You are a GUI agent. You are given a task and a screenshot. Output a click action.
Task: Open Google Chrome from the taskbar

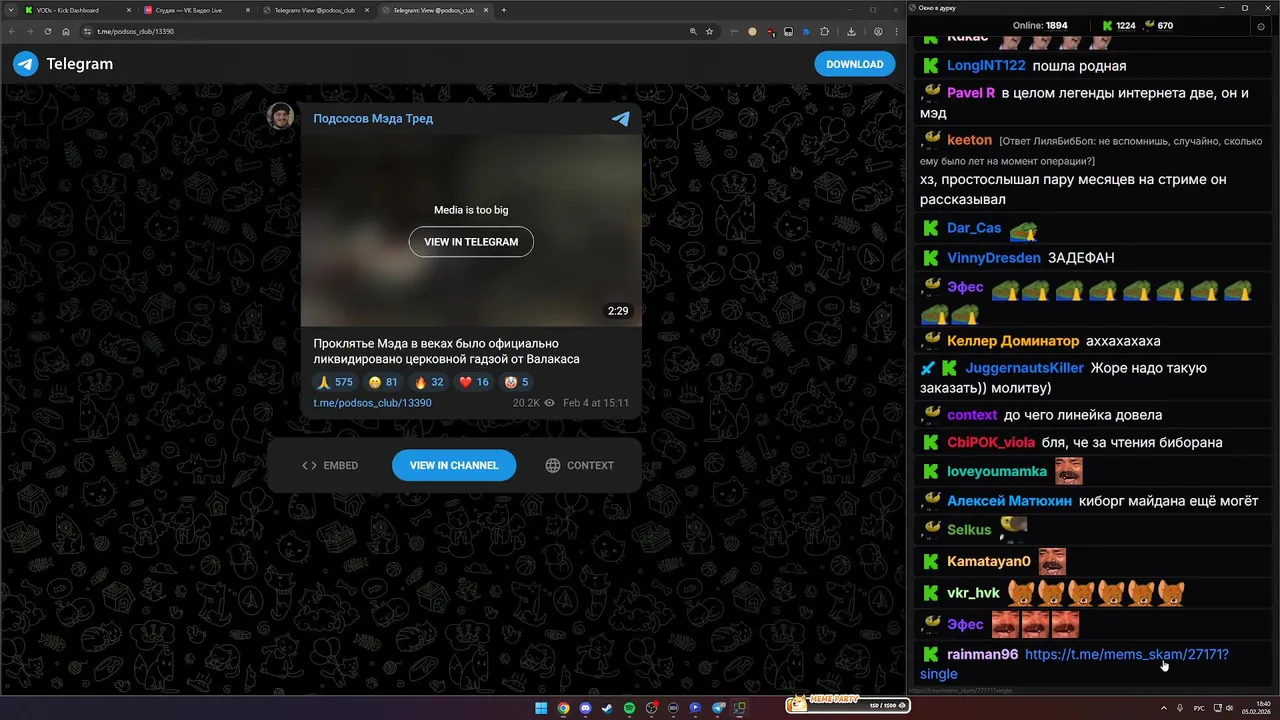pos(563,708)
